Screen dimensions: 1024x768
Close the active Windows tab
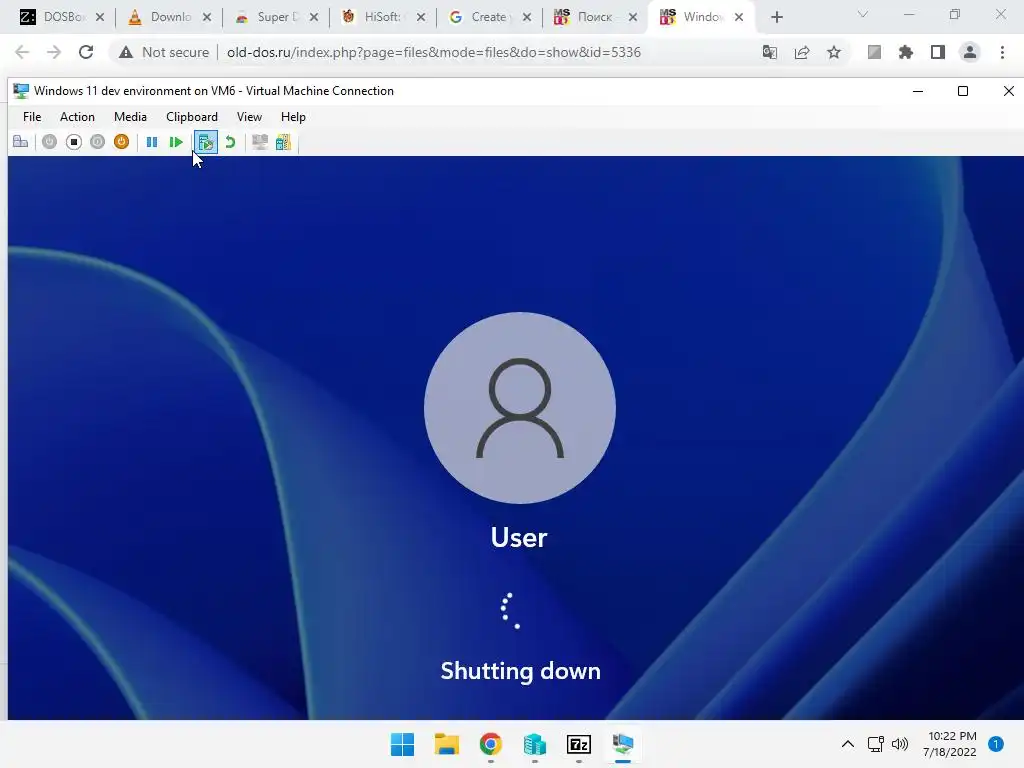[x=739, y=17]
